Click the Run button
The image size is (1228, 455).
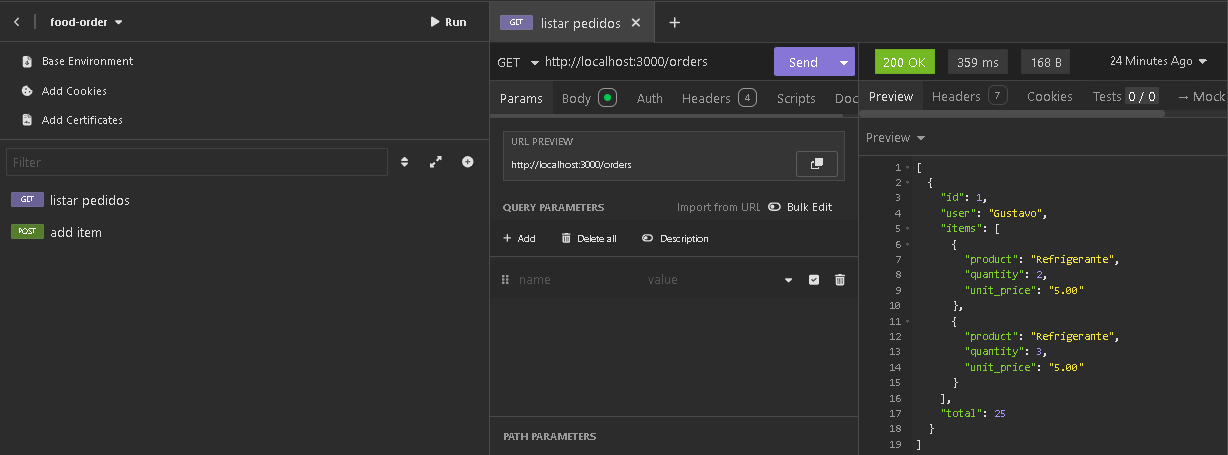click(x=447, y=22)
